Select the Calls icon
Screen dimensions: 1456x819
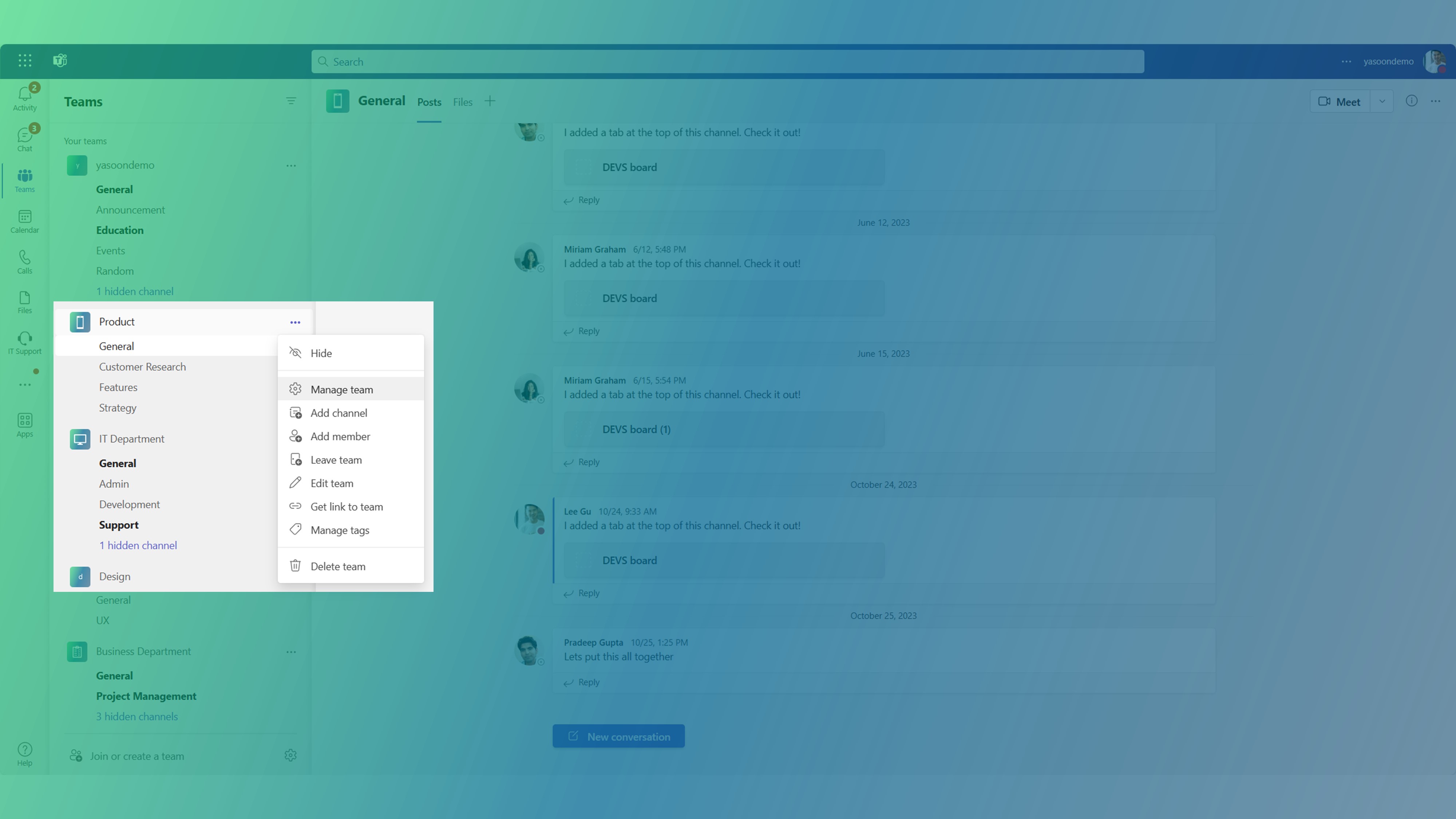click(x=24, y=261)
